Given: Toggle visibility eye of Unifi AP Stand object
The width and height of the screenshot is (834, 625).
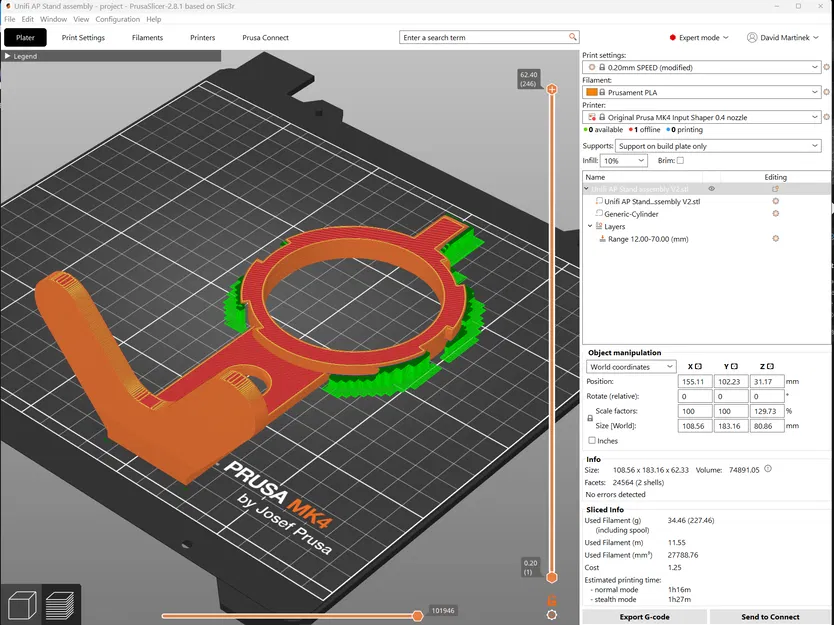Looking at the screenshot, I should pos(712,189).
